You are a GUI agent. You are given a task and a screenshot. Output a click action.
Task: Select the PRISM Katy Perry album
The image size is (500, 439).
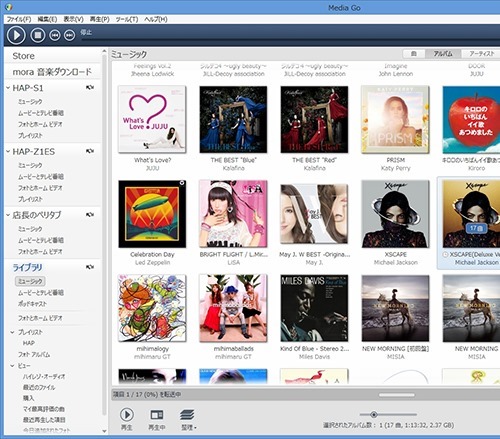(x=395, y=119)
